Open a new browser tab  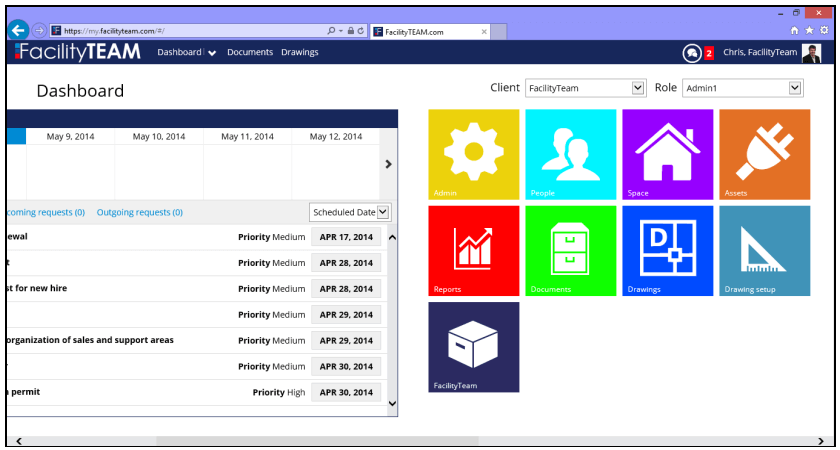(x=499, y=32)
